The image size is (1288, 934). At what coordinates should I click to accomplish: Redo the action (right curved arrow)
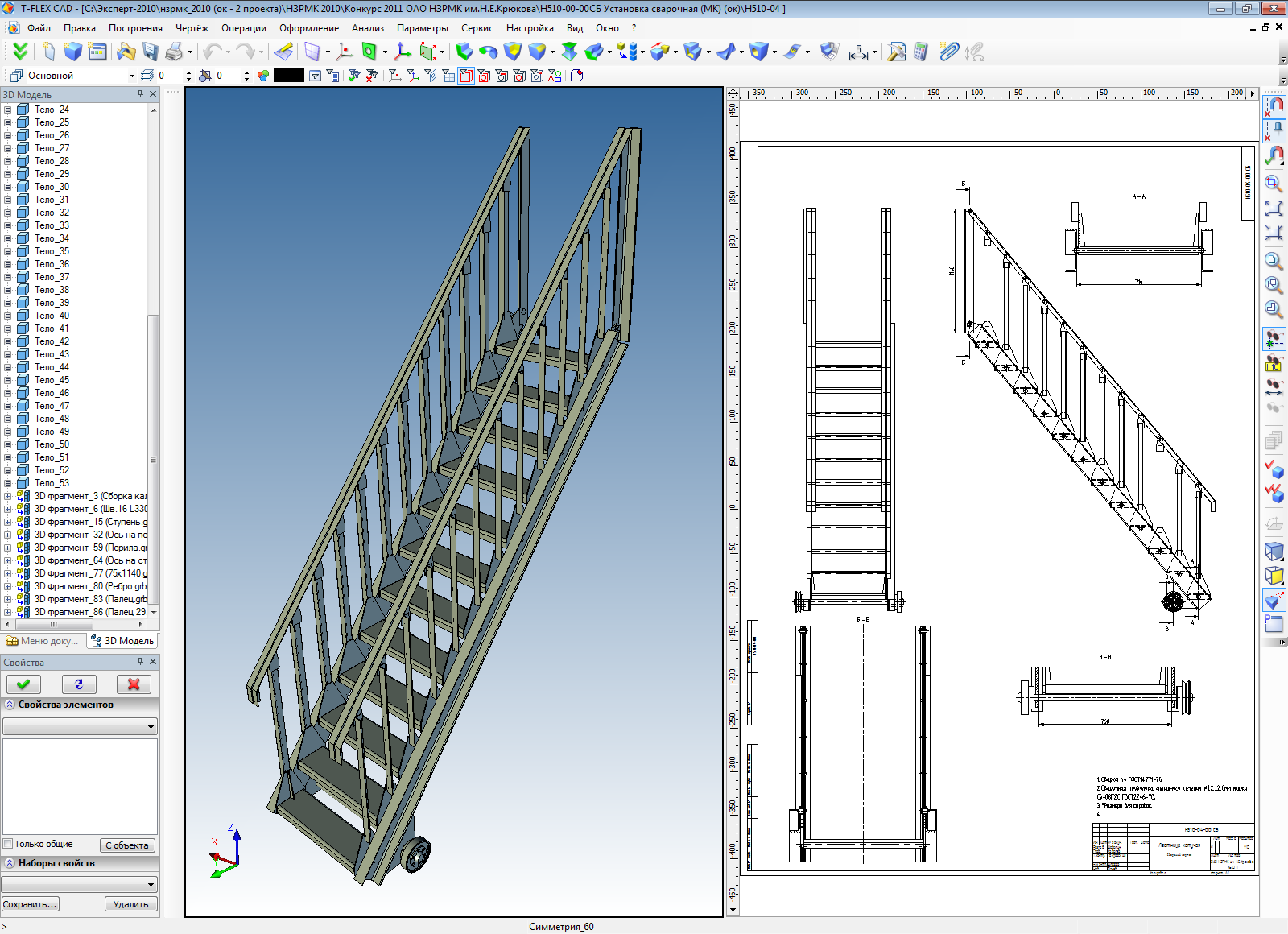pos(246,52)
